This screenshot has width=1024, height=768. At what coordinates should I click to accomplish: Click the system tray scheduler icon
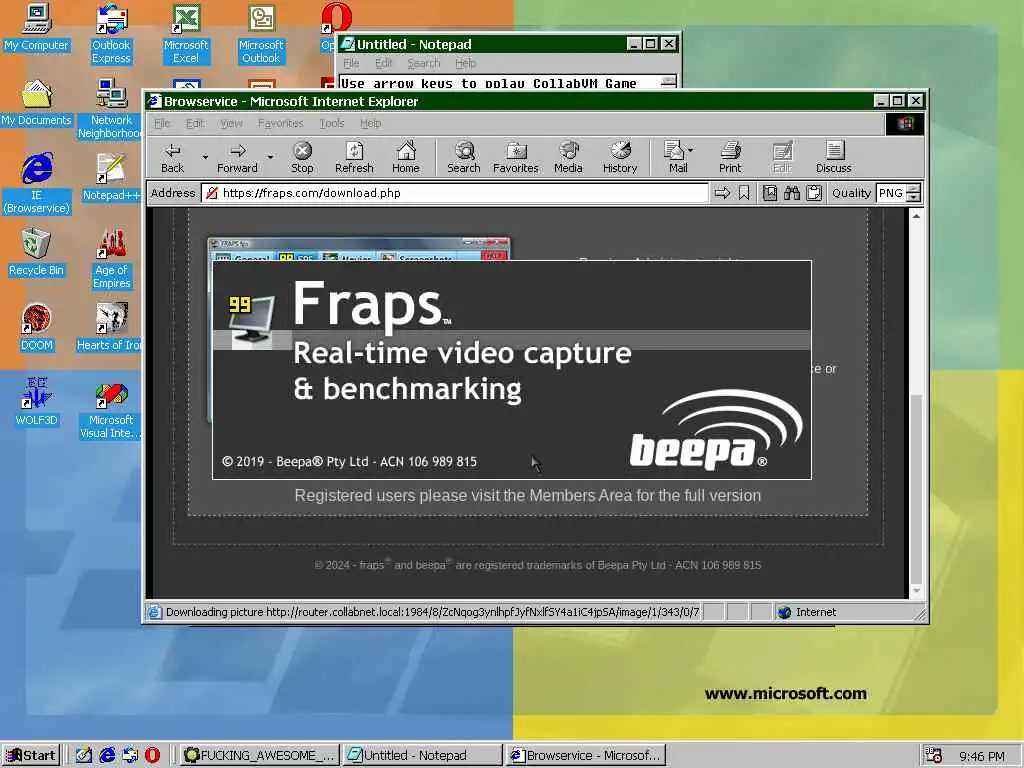pos(933,756)
